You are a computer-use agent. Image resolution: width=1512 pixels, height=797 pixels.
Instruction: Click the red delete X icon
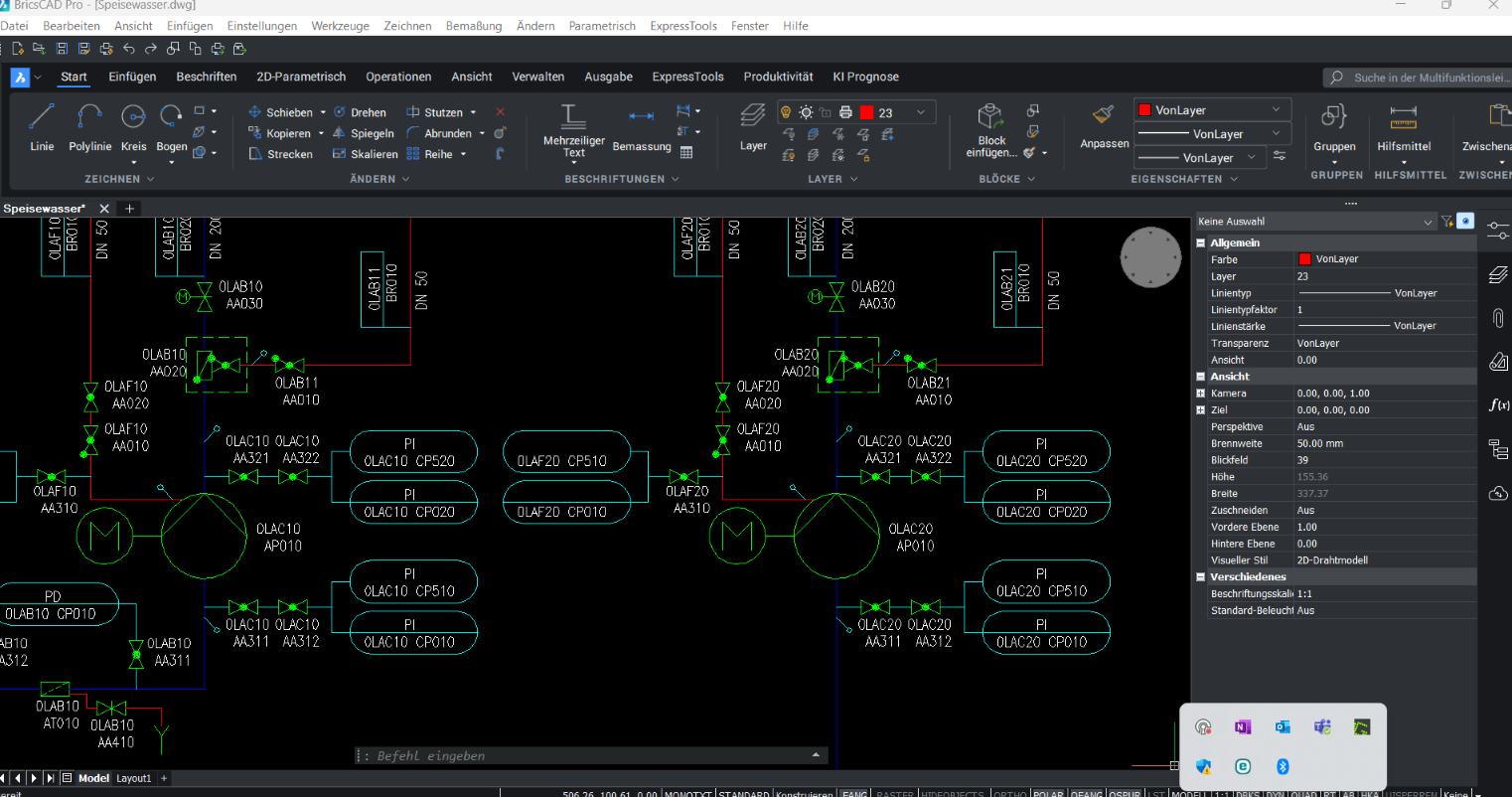click(x=500, y=112)
